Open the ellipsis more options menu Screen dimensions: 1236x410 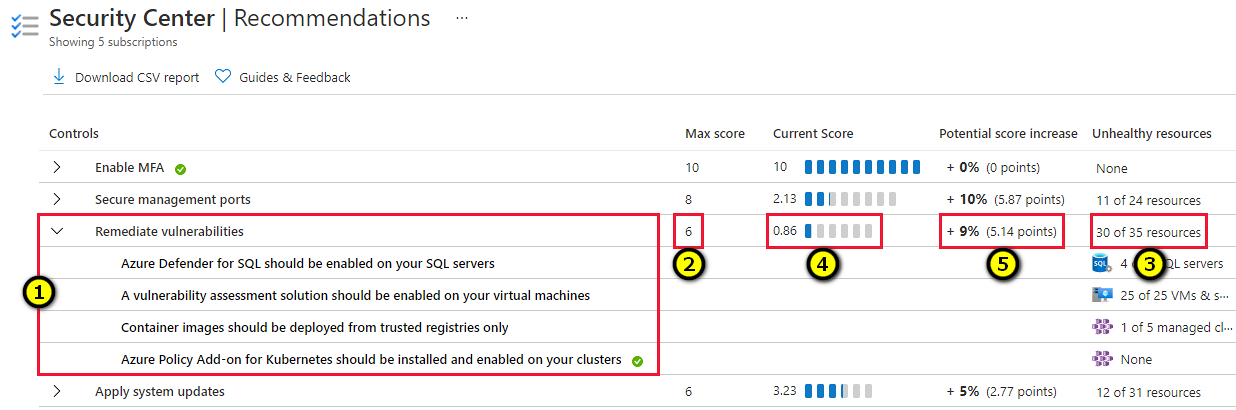coord(462,18)
